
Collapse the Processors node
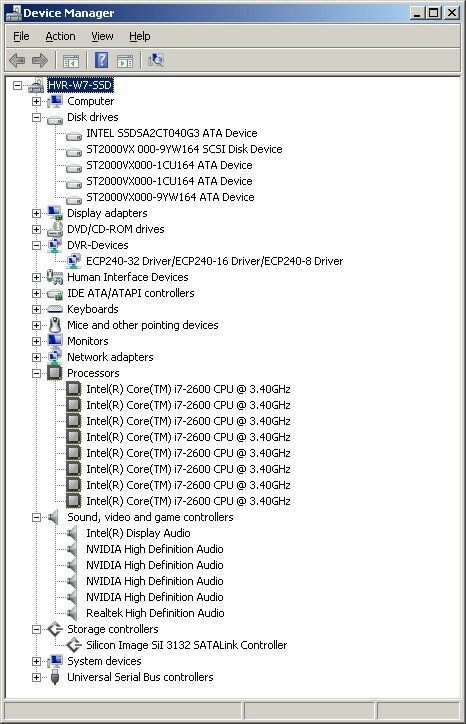(x=36, y=373)
